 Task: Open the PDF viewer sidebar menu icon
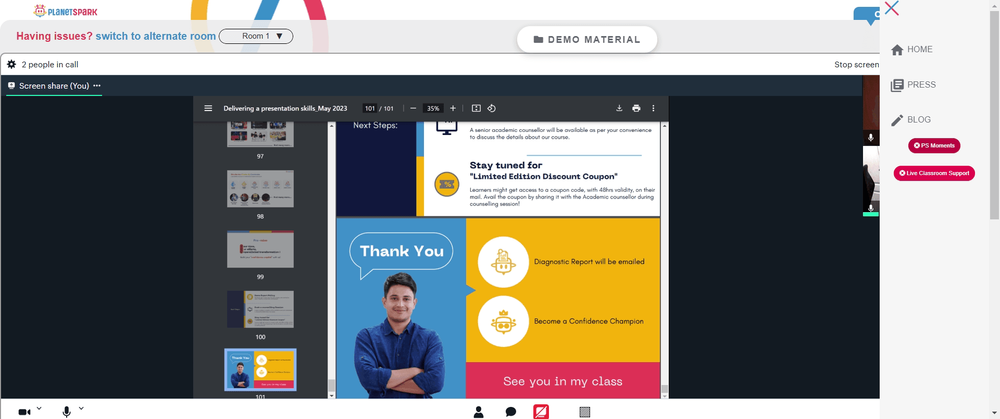pos(208,108)
